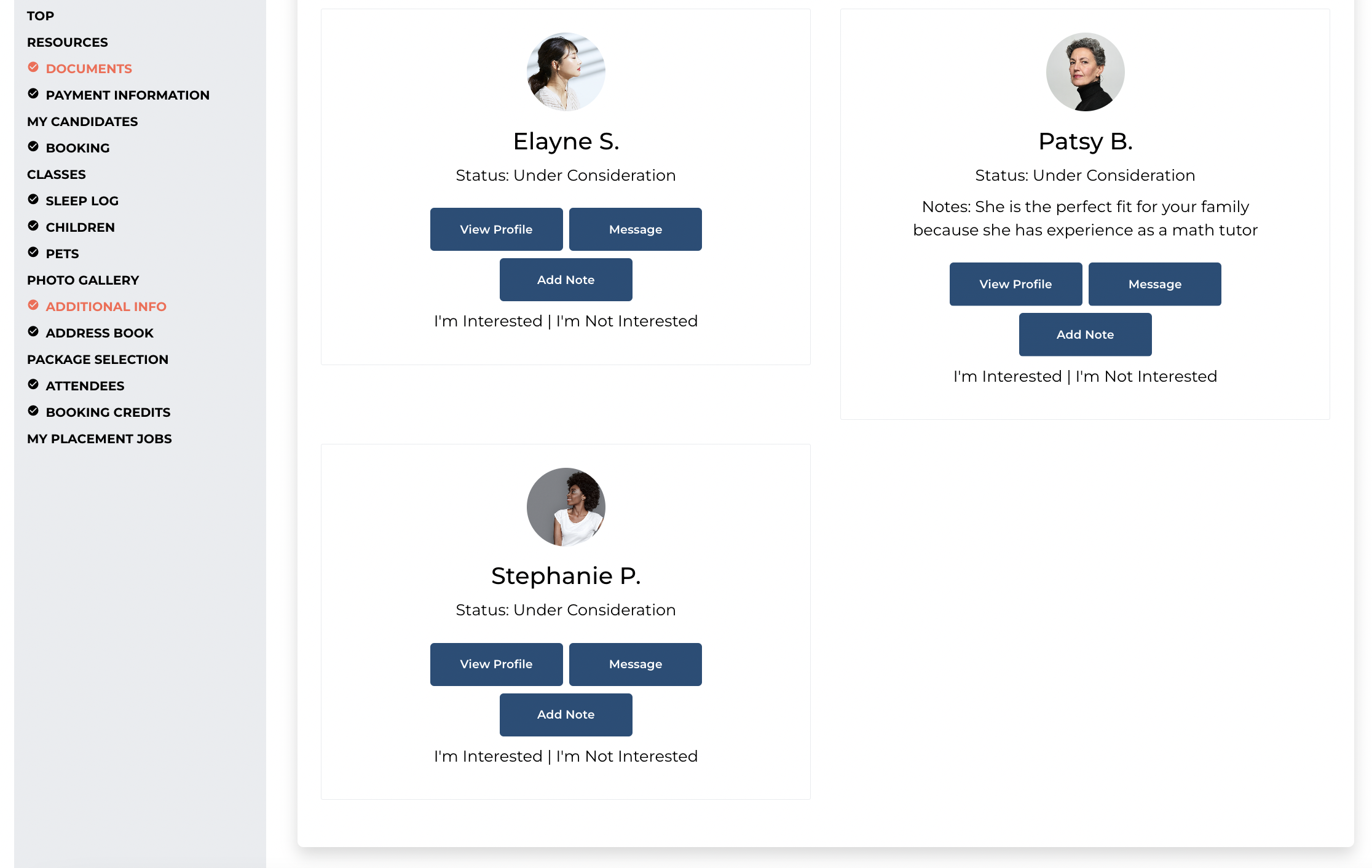Click I'm Not Interested under Elayne S.
This screenshot has height=868, width=1372.
tap(626, 320)
